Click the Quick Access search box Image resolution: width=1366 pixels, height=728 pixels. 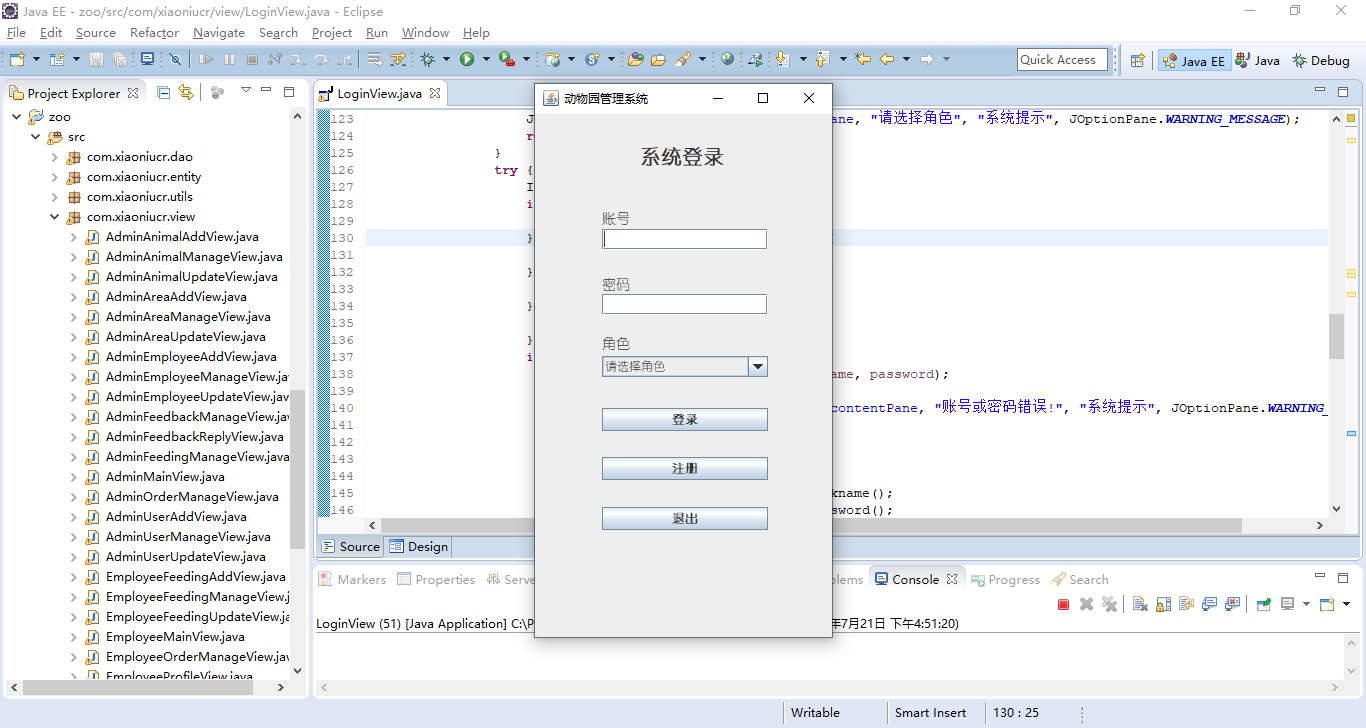pos(1062,60)
